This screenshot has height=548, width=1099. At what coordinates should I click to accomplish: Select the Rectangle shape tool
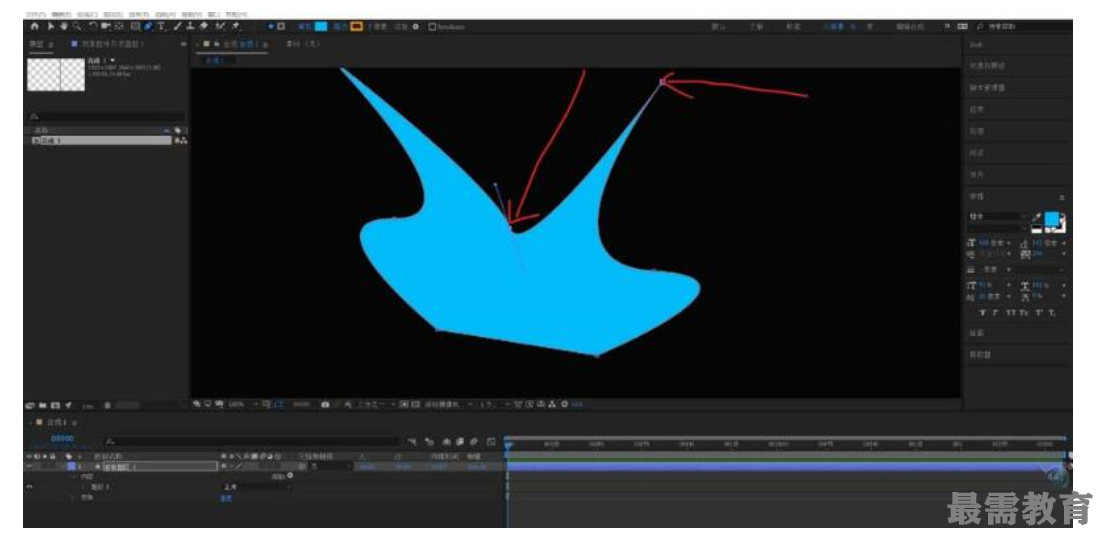[x=136, y=27]
